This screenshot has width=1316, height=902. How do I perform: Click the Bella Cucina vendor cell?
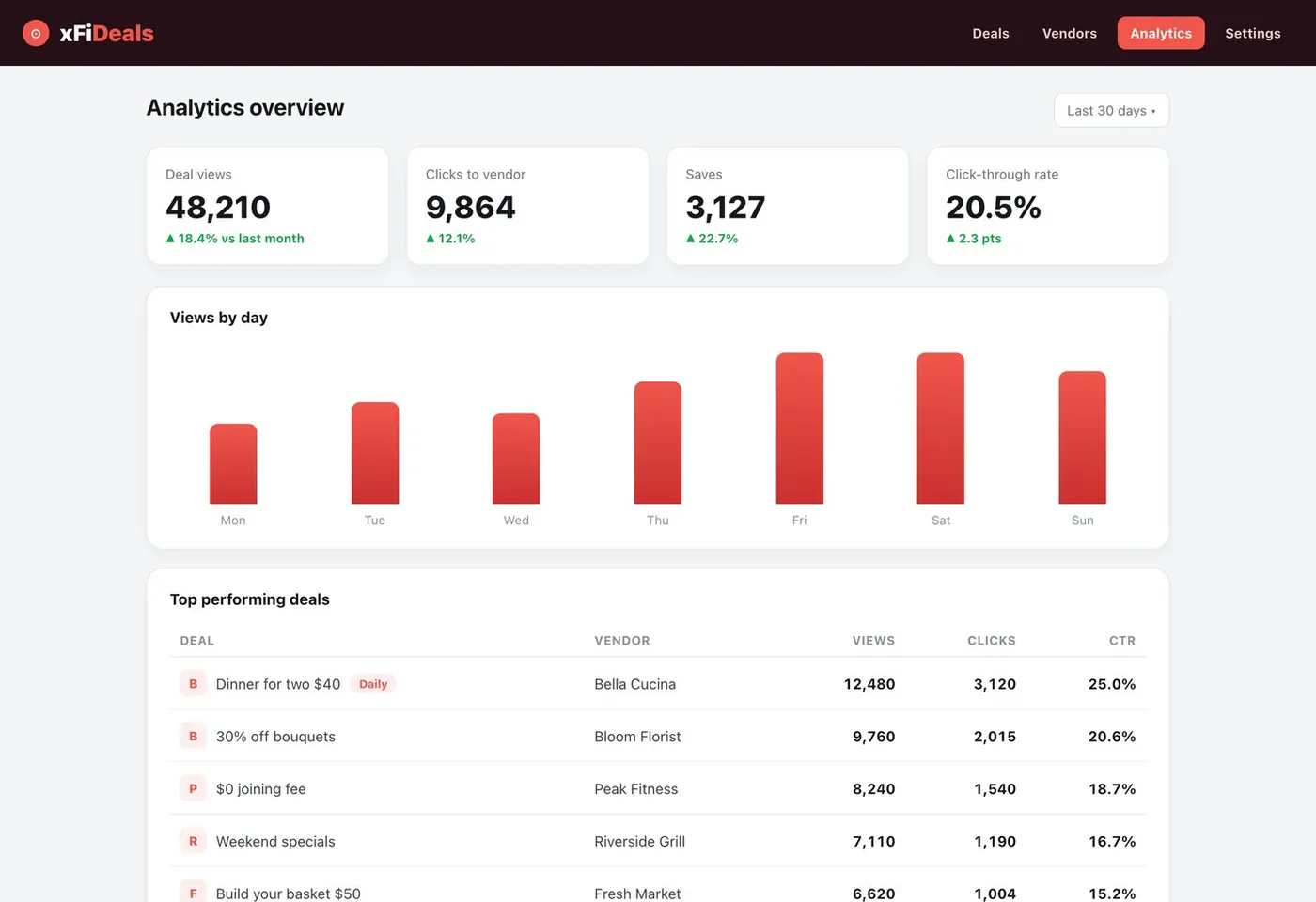635,684
